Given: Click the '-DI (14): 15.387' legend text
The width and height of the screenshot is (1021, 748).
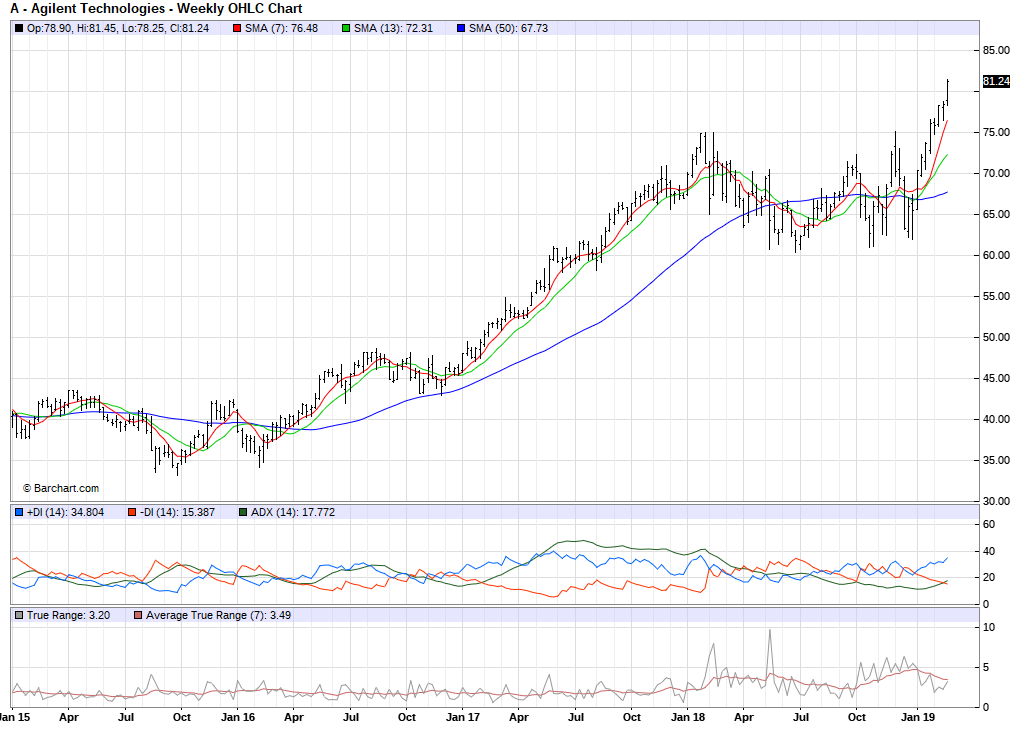Looking at the screenshot, I should coord(177,512).
